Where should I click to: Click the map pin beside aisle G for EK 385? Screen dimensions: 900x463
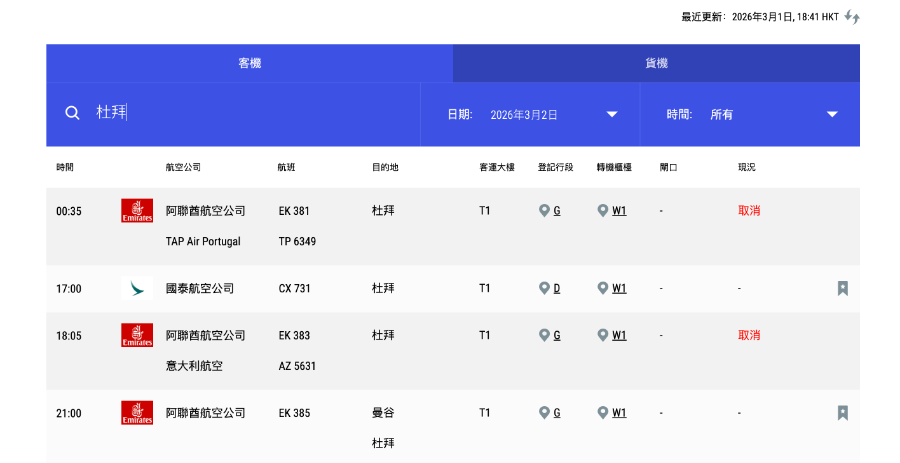point(544,413)
